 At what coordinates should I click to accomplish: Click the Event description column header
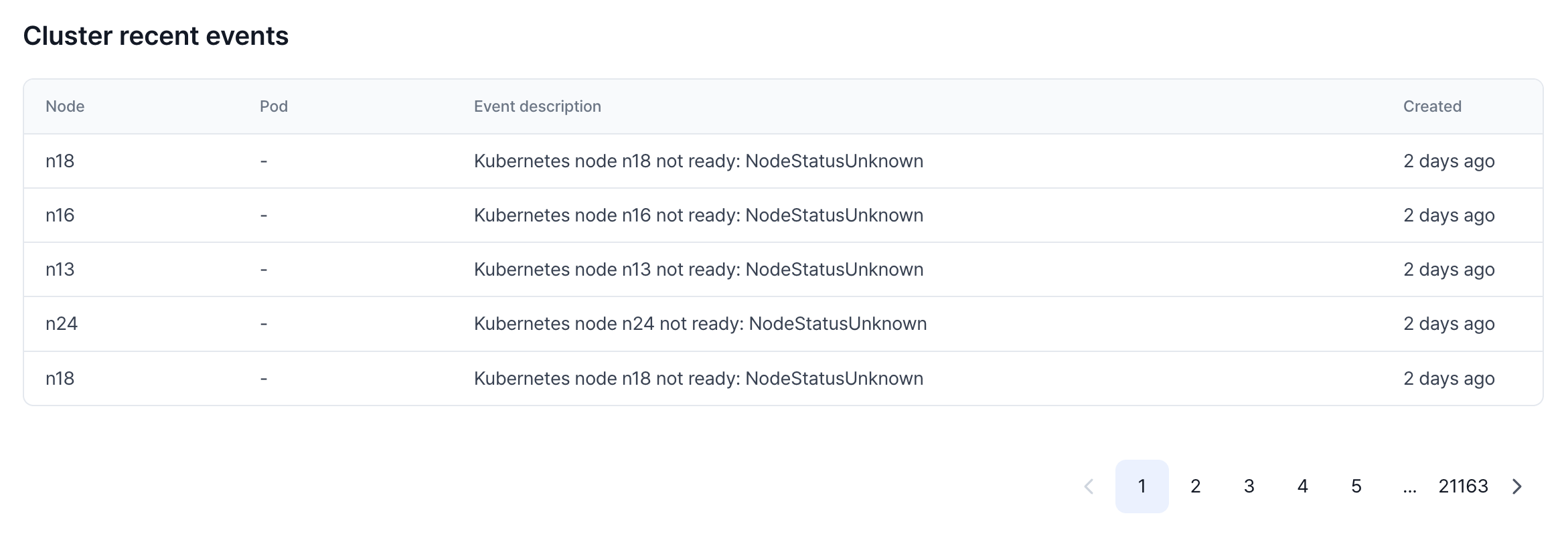tap(537, 106)
